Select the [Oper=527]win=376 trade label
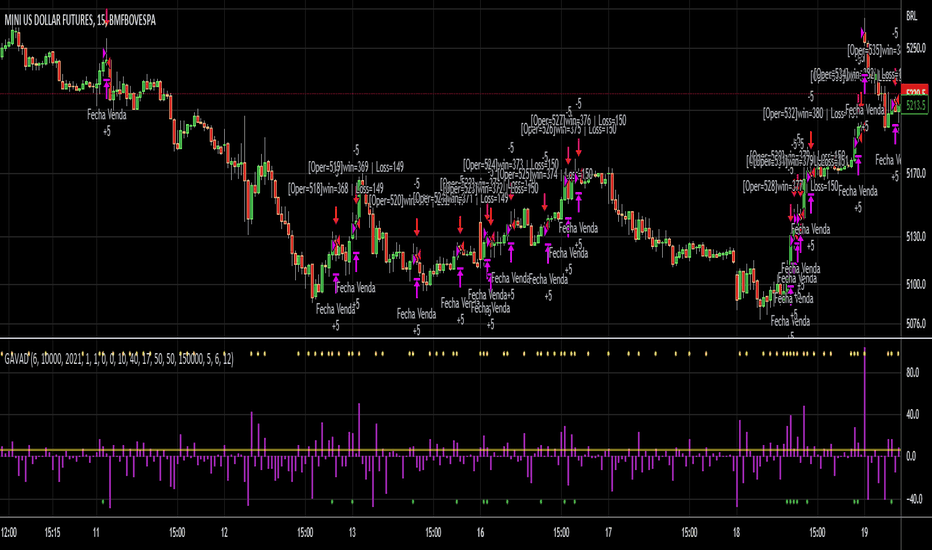The image size is (932, 550). coord(578,121)
